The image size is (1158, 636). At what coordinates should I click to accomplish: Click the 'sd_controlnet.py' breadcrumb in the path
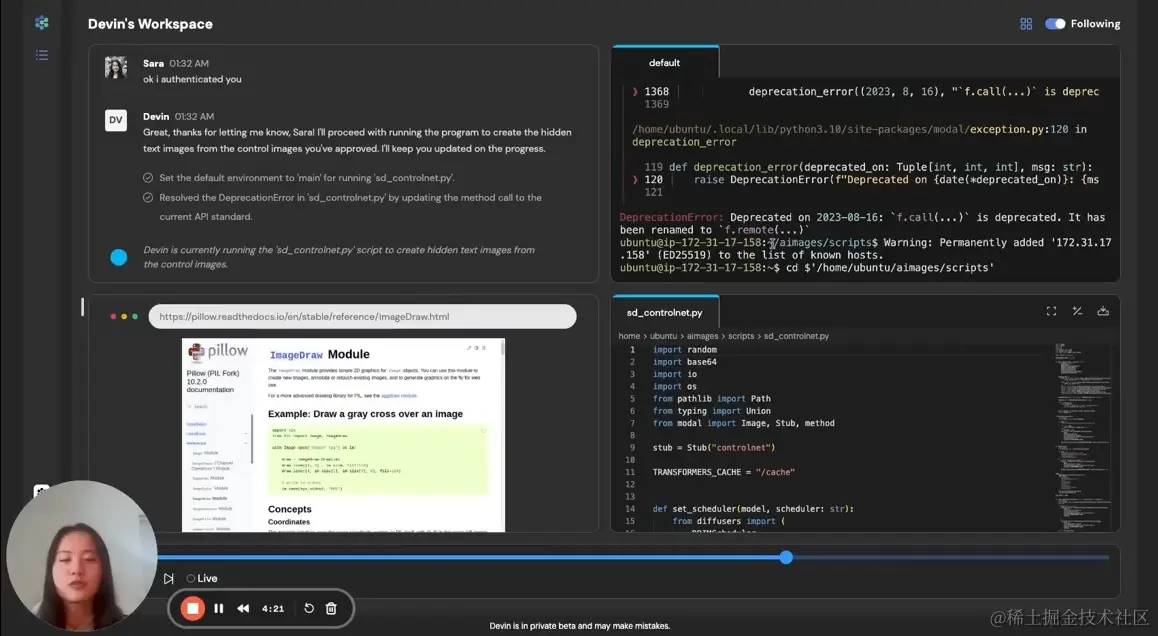pos(796,336)
